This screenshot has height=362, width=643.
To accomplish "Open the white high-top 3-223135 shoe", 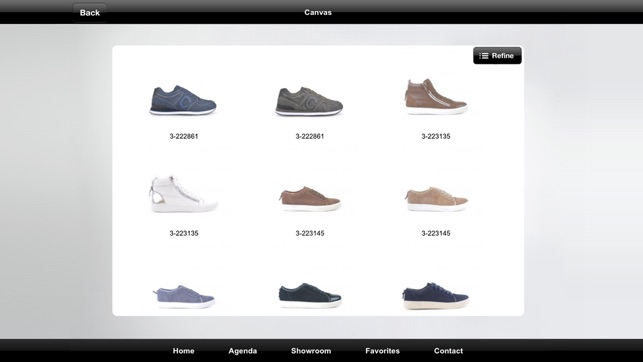I will [183, 194].
